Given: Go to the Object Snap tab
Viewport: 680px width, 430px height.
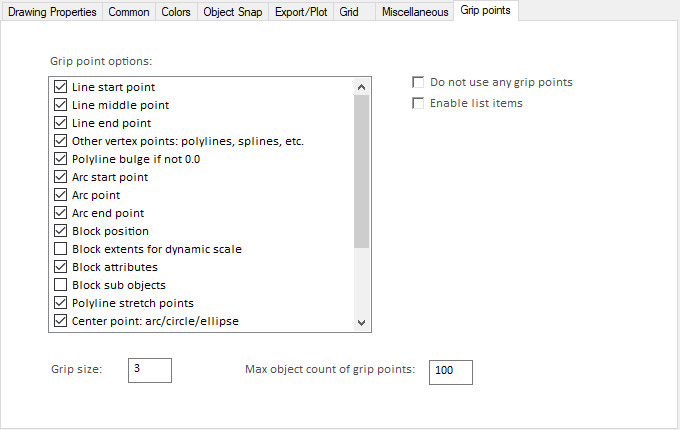Looking at the screenshot, I should click(x=231, y=12).
